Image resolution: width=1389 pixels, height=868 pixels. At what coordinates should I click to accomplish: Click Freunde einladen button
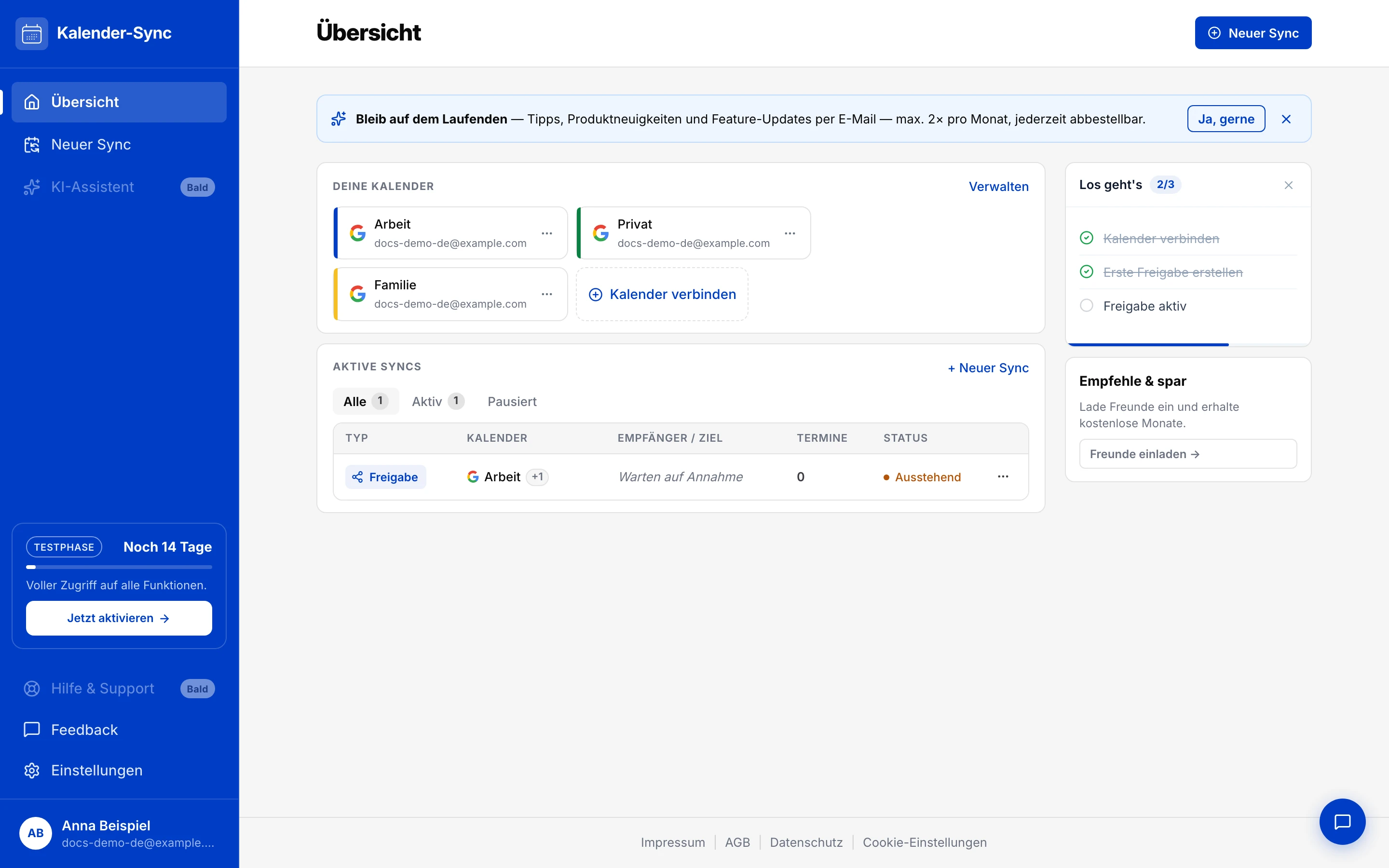(x=1187, y=454)
